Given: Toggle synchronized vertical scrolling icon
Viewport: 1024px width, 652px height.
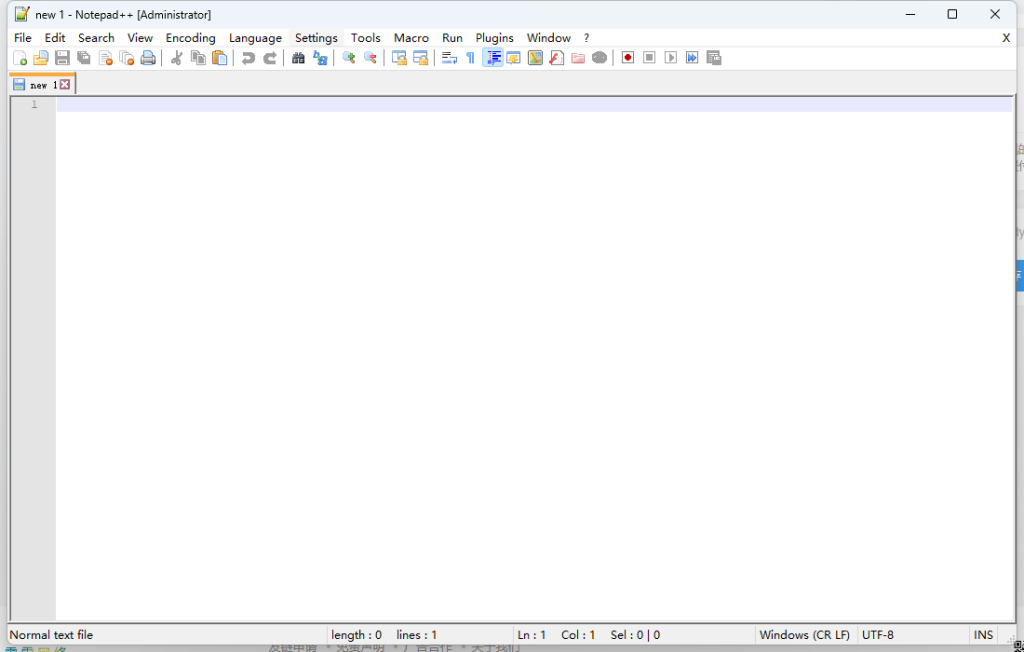Looking at the screenshot, I should tap(398, 58).
